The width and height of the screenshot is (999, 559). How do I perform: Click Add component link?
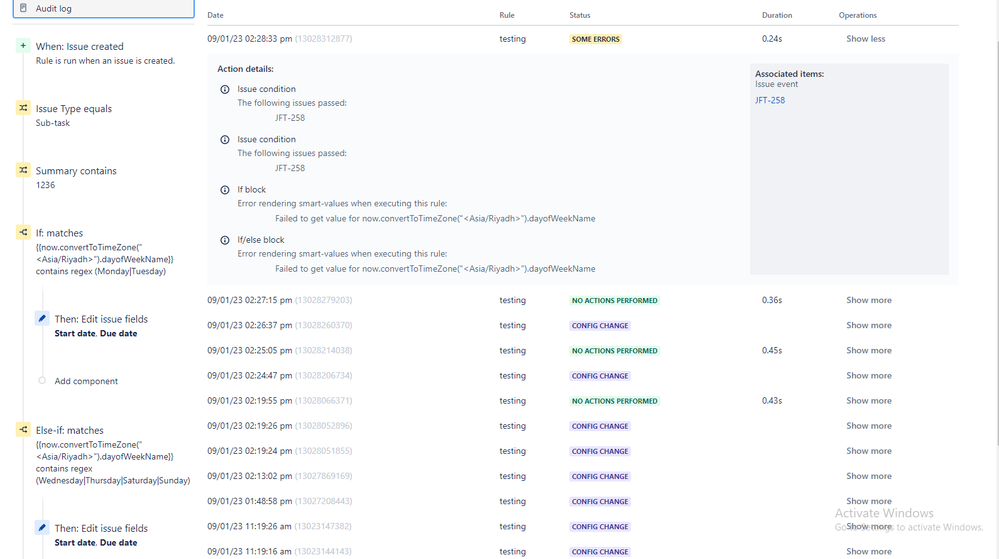click(86, 381)
